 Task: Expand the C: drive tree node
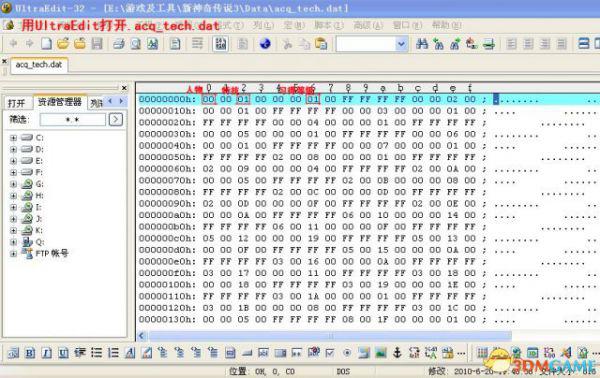click(x=13, y=138)
